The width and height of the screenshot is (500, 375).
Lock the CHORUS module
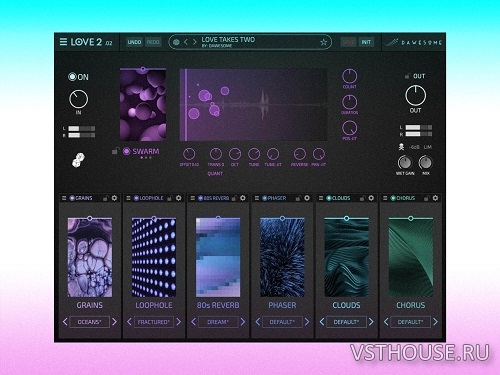click(426, 198)
